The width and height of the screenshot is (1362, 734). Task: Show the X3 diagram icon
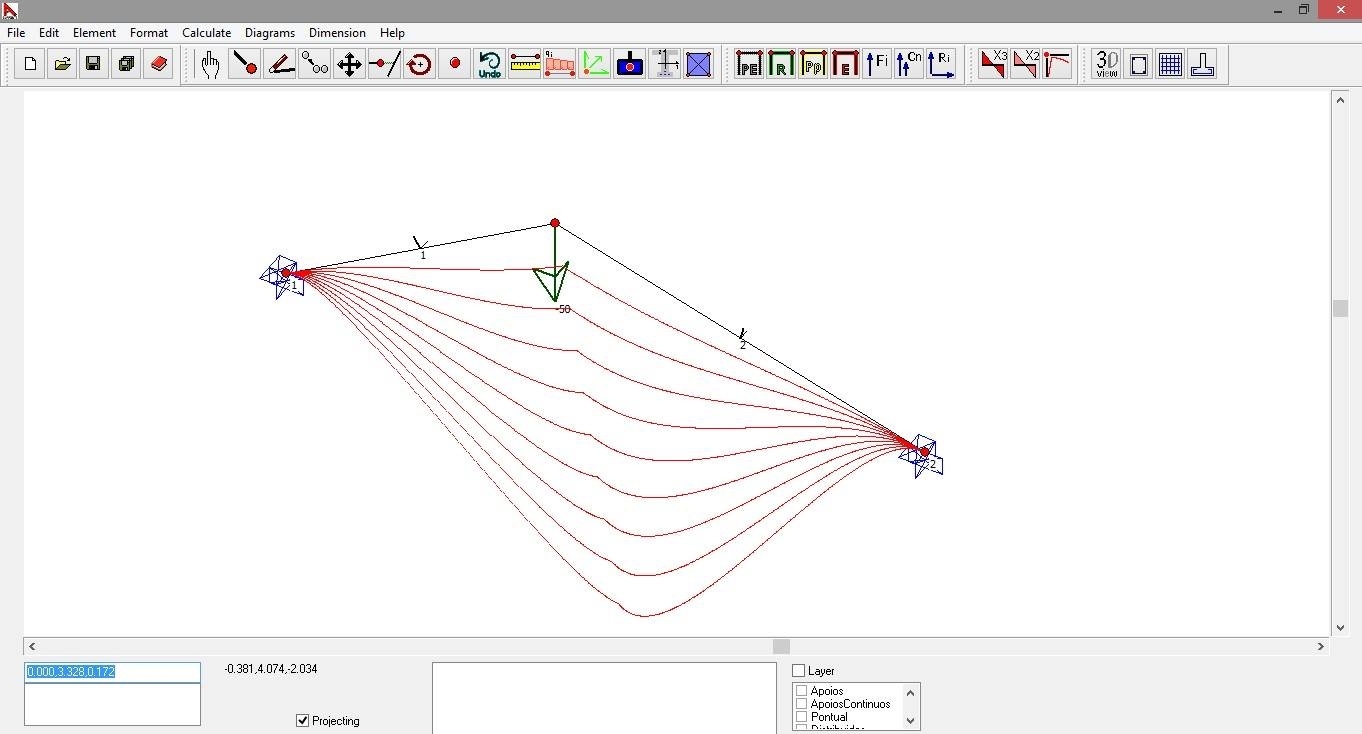pos(993,65)
